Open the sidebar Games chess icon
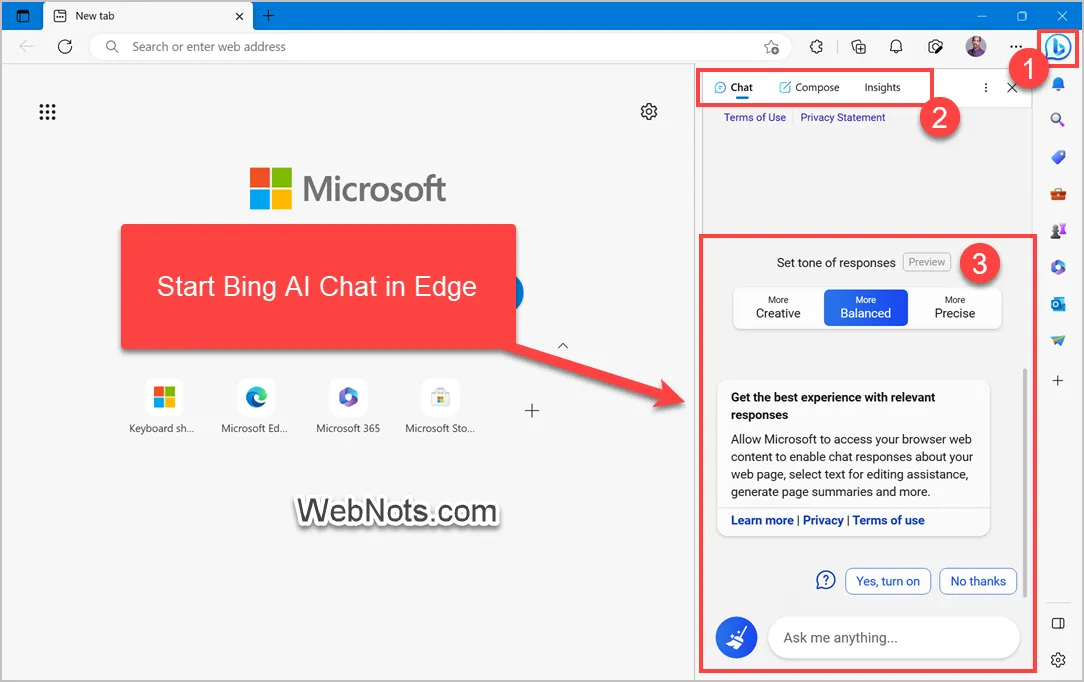Screen dimensions: 1084x682 point(1058,230)
